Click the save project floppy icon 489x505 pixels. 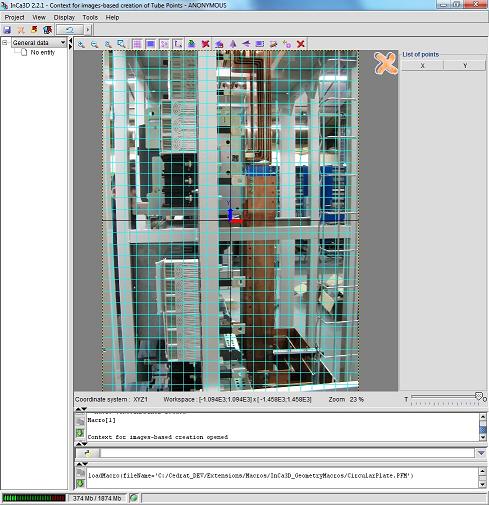pyautogui.click(x=7, y=30)
